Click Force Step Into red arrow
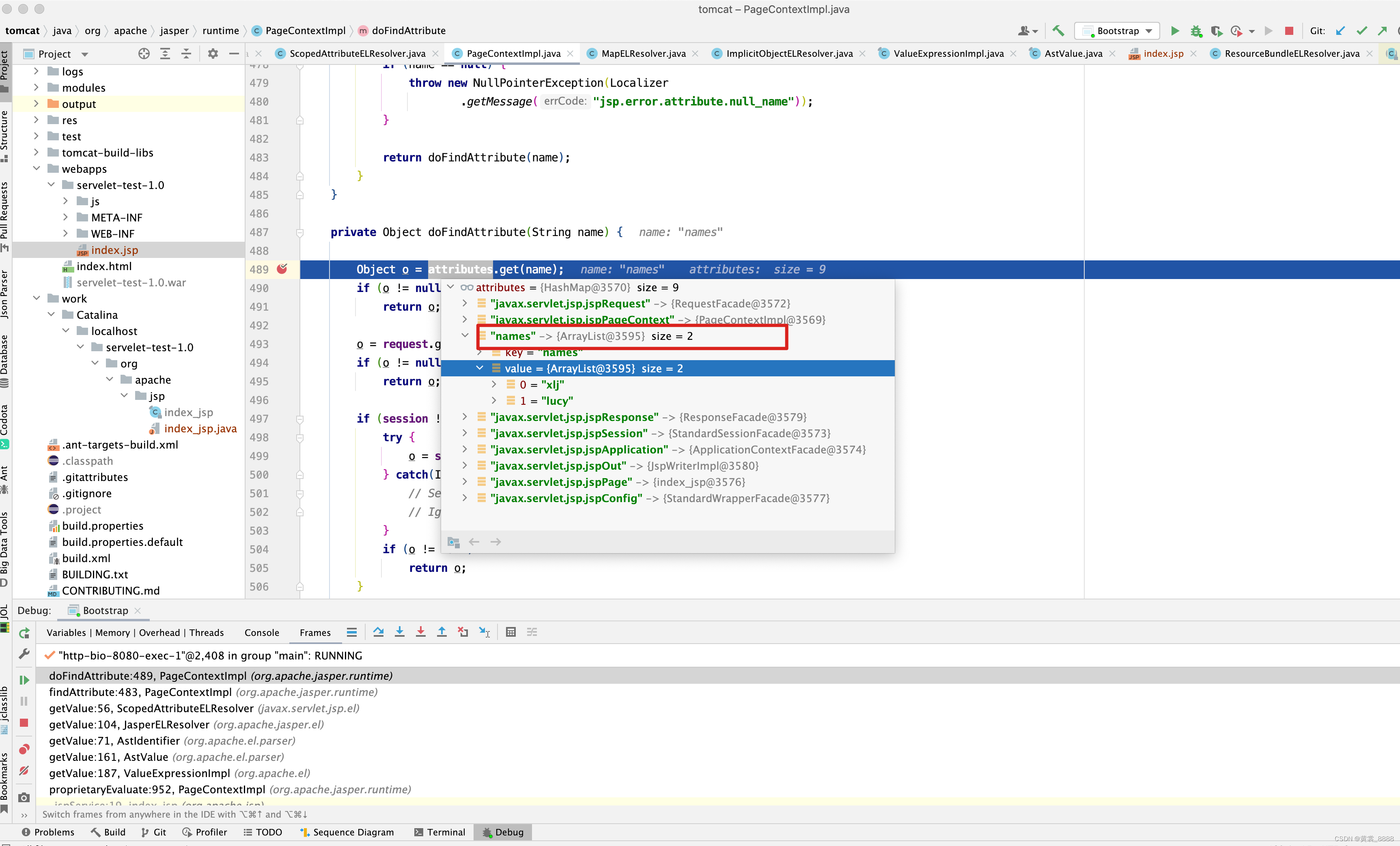This screenshot has height=846, width=1400. point(420,632)
